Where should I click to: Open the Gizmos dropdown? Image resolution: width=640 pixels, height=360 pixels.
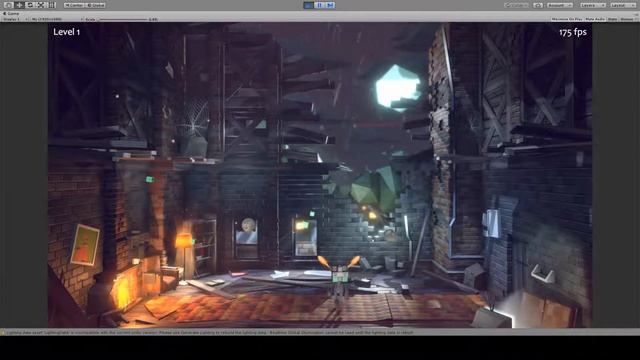click(628, 19)
